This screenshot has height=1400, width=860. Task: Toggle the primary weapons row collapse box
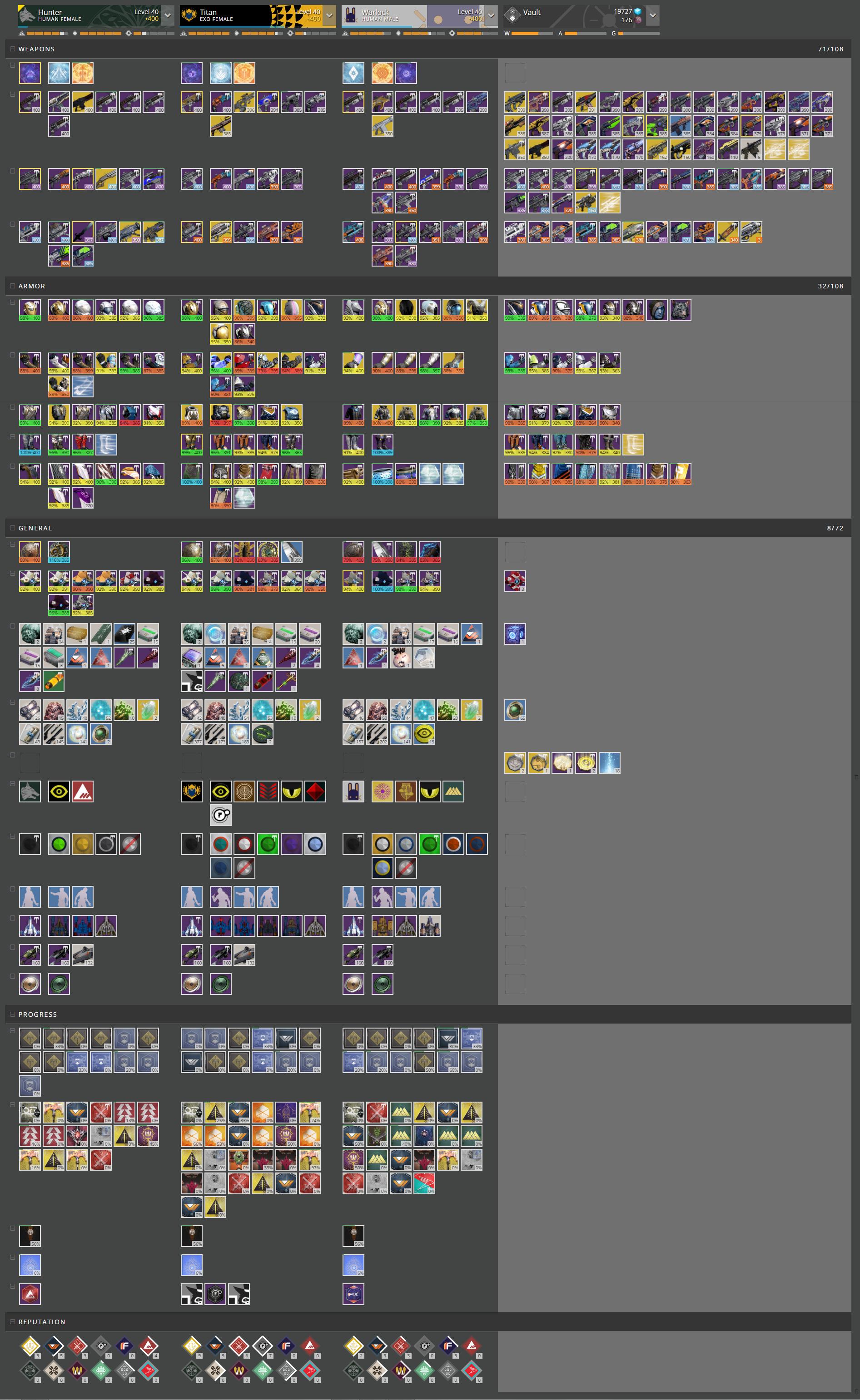click(13, 94)
